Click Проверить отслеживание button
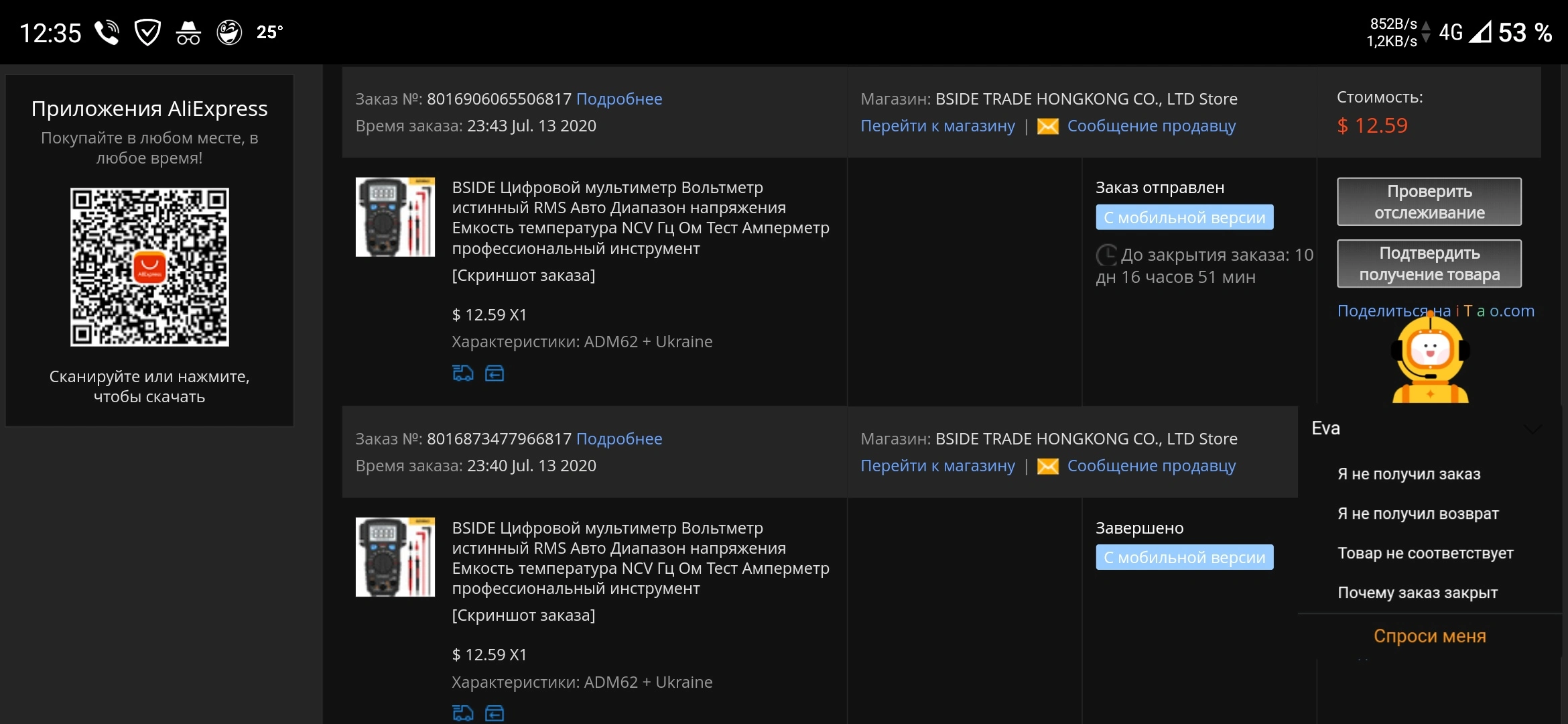 [x=1429, y=202]
